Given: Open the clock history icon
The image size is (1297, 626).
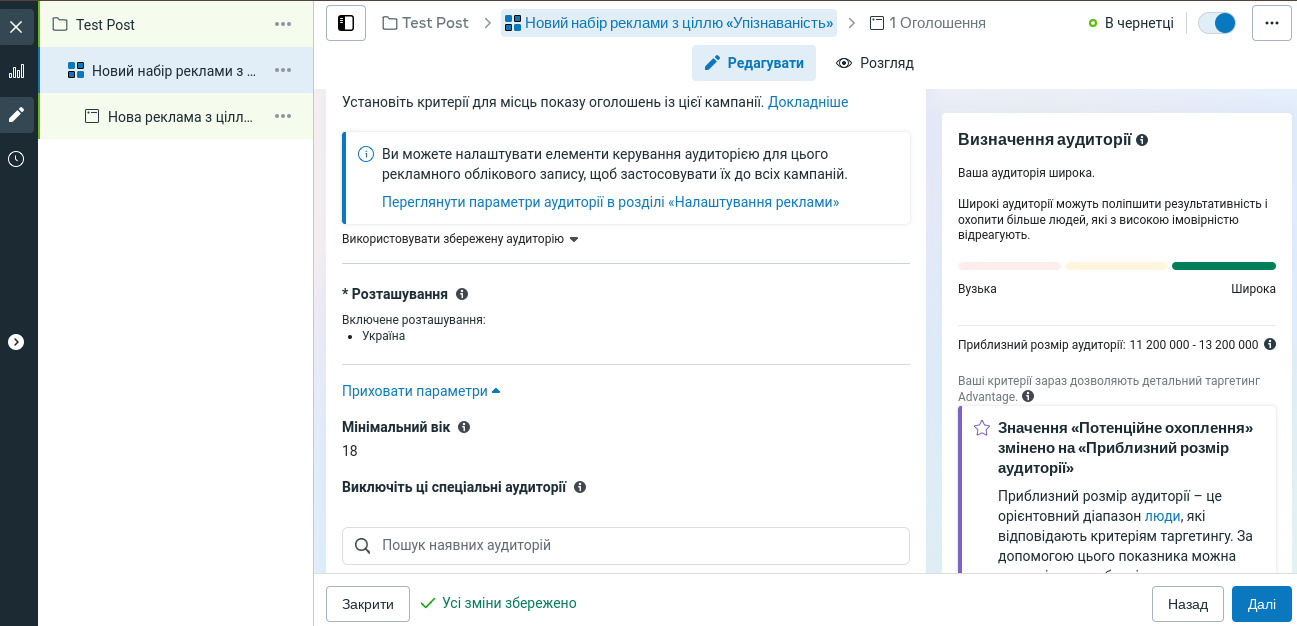Looking at the screenshot, I should click(x=16, y=159).
